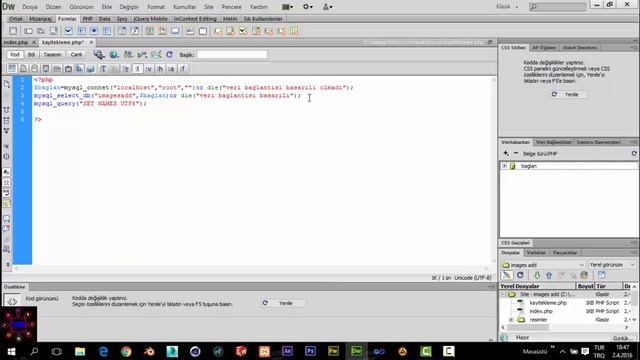Open the Dosya menu
The height and width of the screenshot is (360, 640).
click(x=30, y=7)
